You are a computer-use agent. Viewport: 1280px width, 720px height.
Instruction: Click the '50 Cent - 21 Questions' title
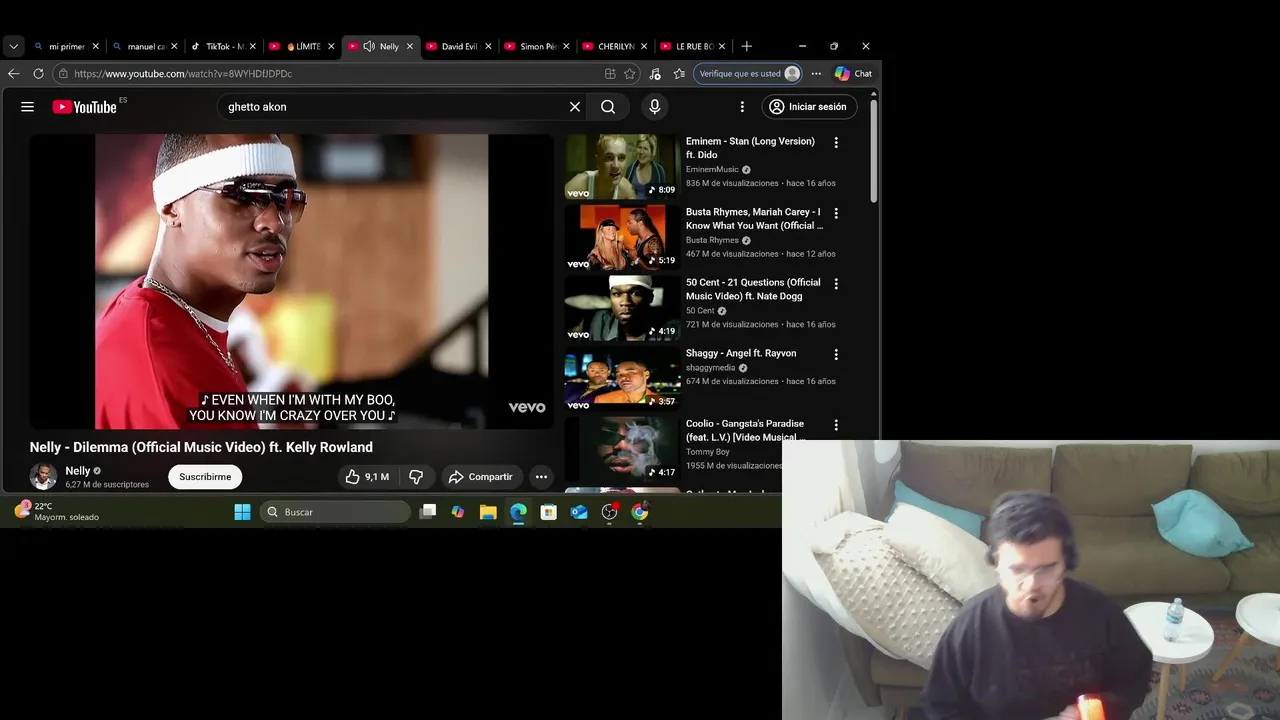pyautogui.click(x=753, y=289)
